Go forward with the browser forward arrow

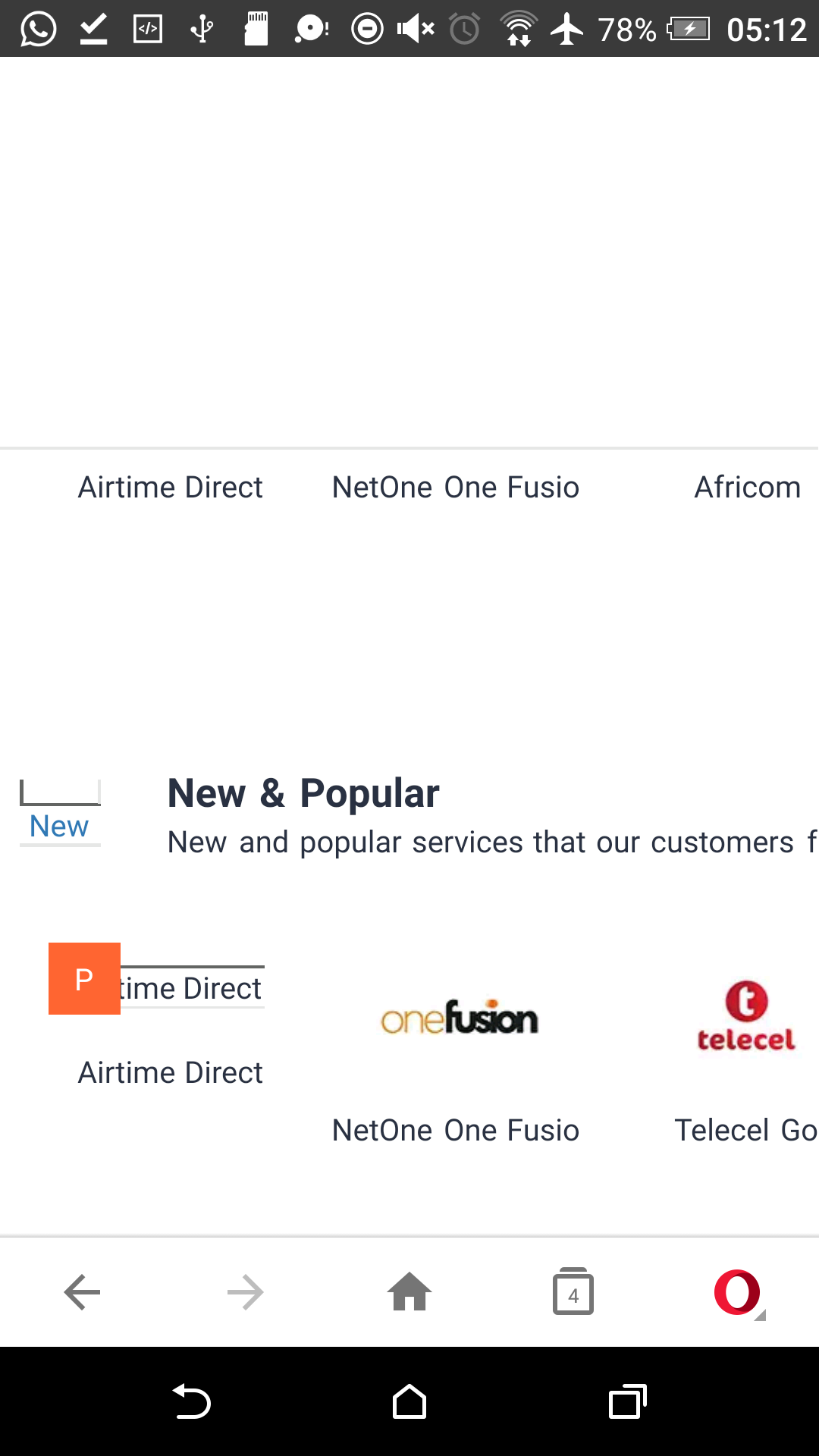click(246, 1292)
